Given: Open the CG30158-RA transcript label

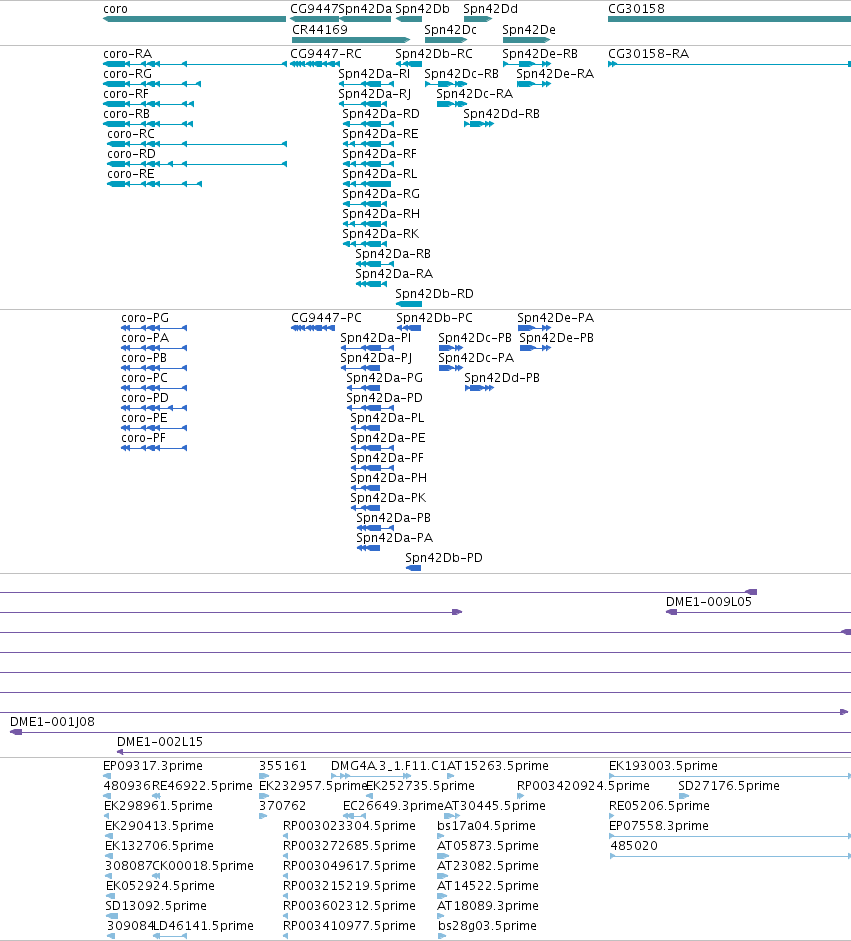Looking at the screenshot, I should [649, 54].
